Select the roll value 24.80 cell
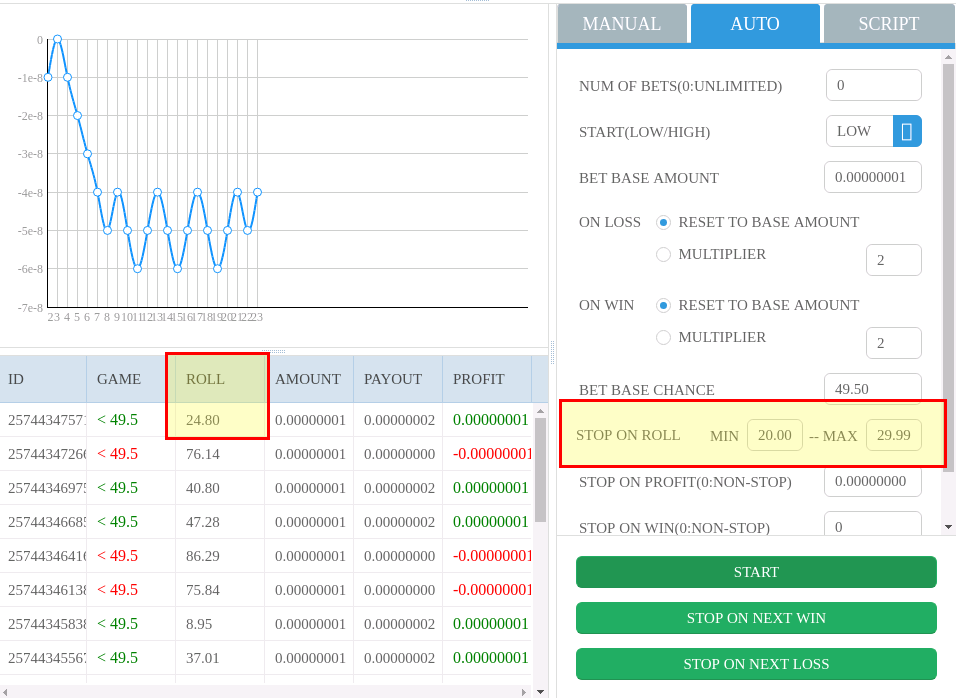Viewport: 956px width, 698px height. coord(220,420)
